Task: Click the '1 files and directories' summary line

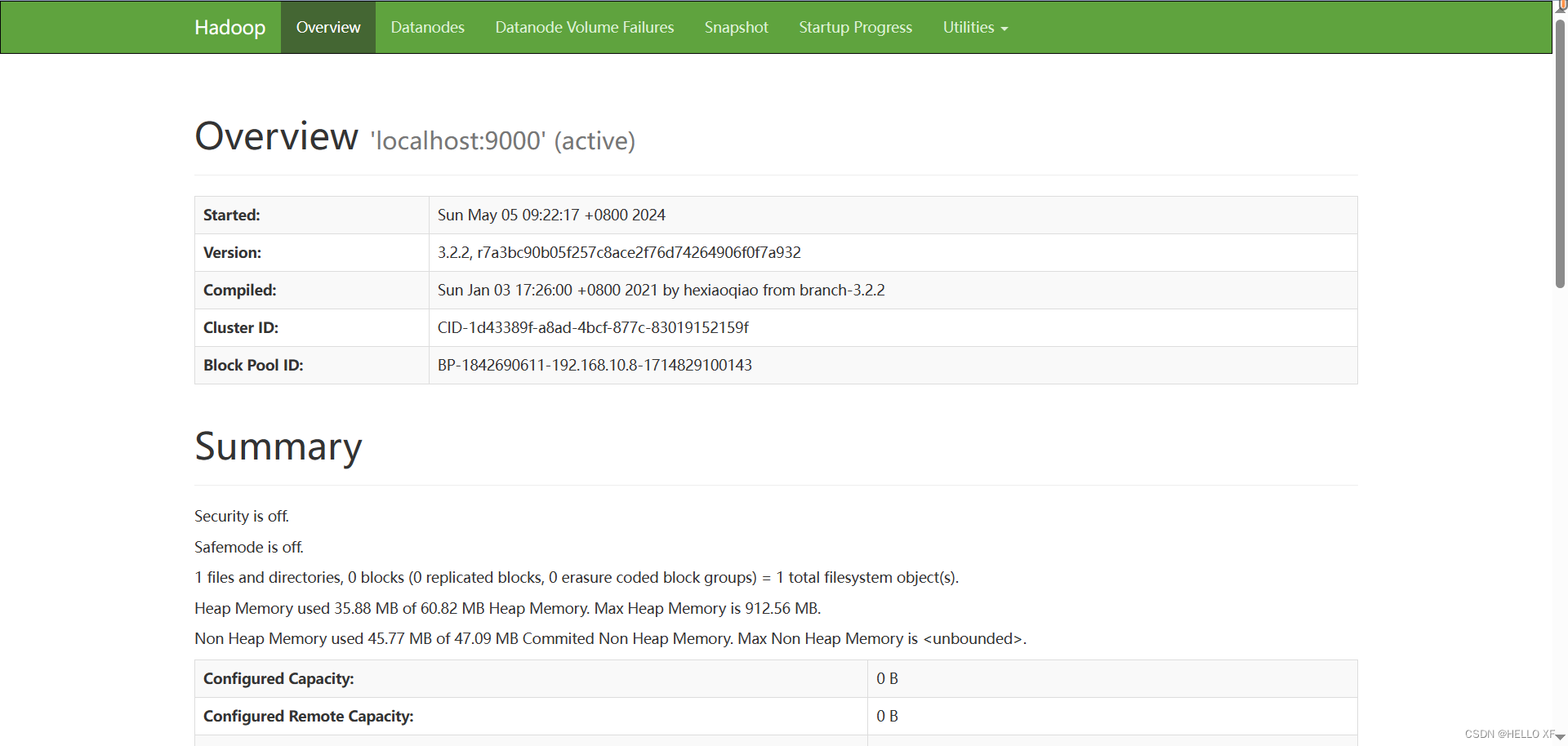Action: click(x=577, y=577)
